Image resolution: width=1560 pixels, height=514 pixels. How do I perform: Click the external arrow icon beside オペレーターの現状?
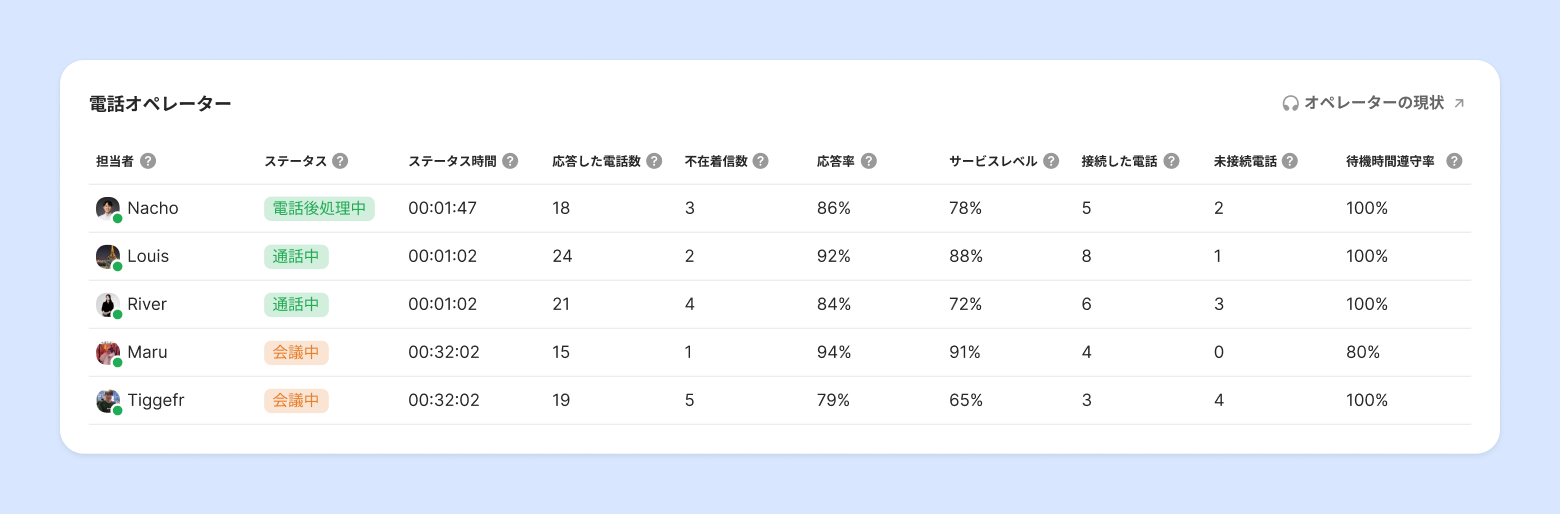(1459, 103)
